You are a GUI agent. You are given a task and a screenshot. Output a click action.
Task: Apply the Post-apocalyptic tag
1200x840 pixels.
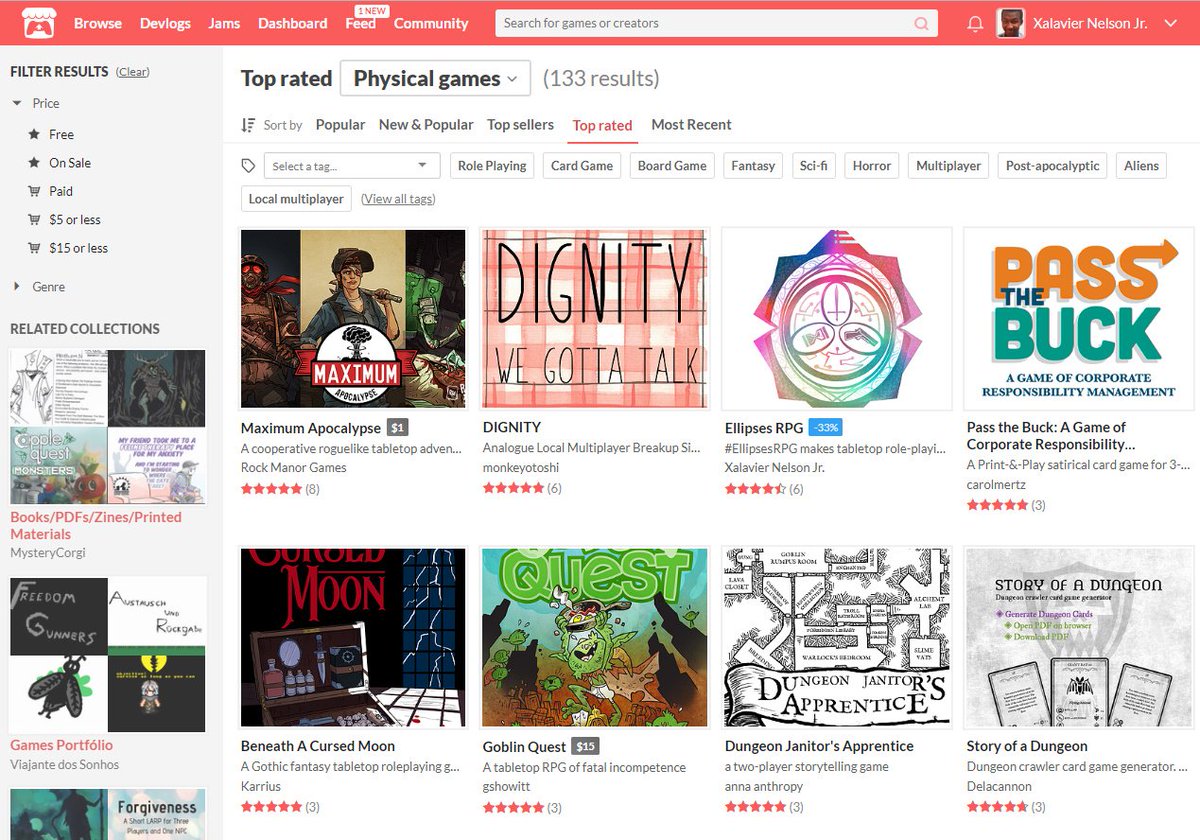tap(1052, 166)
